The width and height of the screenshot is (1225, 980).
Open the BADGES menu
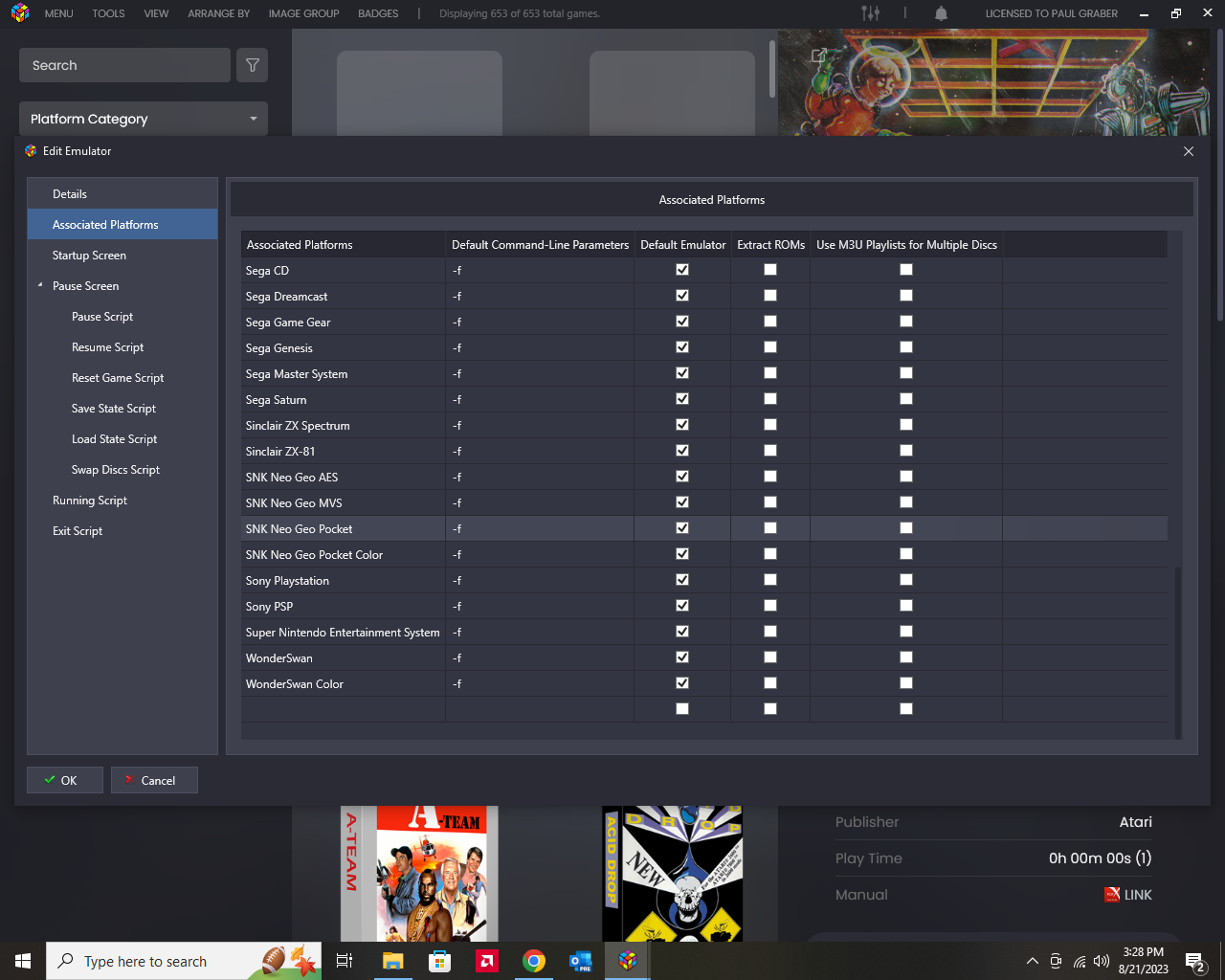378,13
